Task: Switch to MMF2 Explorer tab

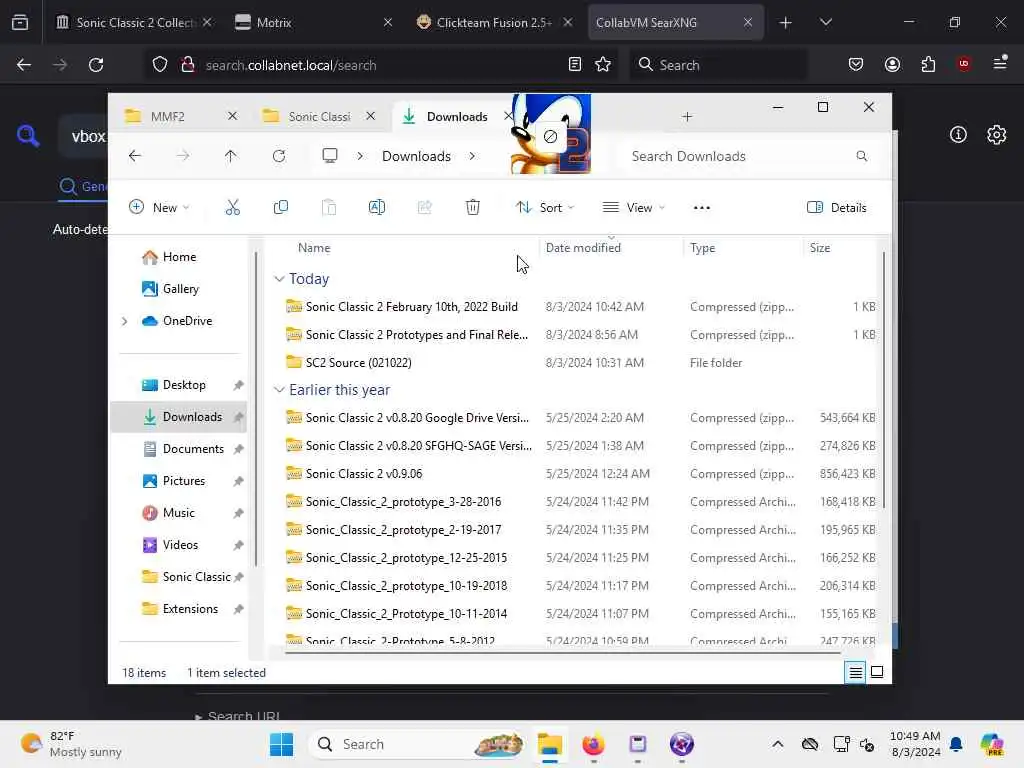Action: pos(167,117)
